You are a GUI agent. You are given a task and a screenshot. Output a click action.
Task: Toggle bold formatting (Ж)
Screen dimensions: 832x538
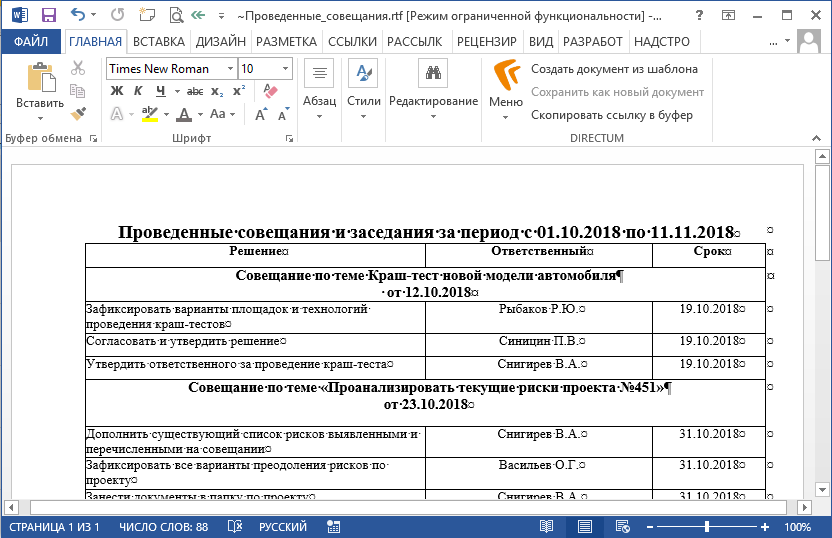pyautogui.click(x=117, y=91)
